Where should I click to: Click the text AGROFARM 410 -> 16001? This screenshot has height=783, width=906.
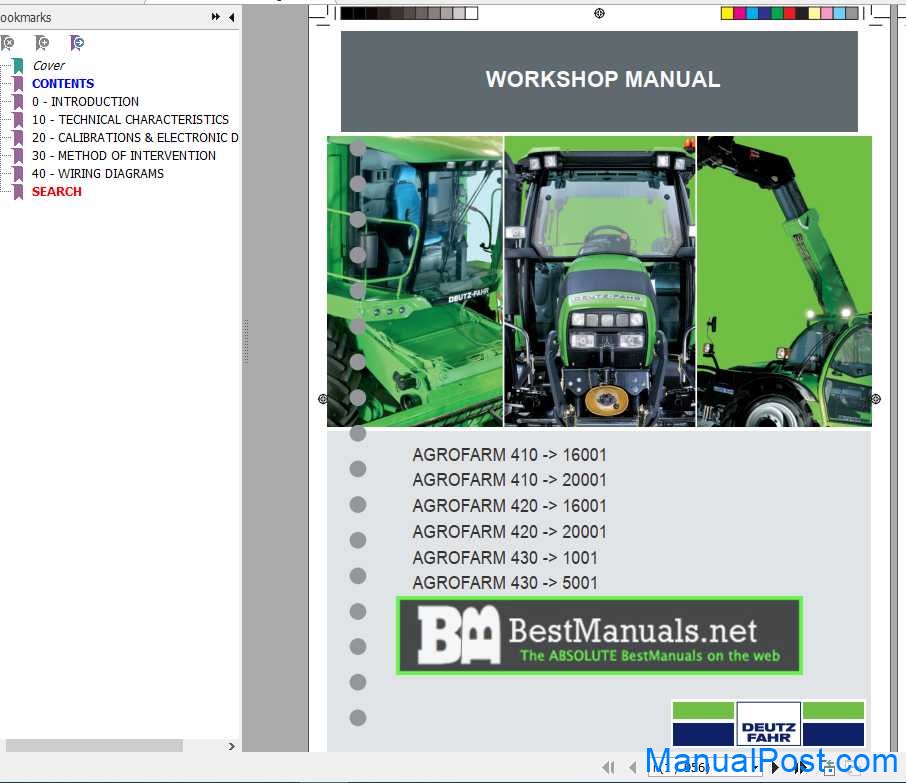click(x=509, y=455)
